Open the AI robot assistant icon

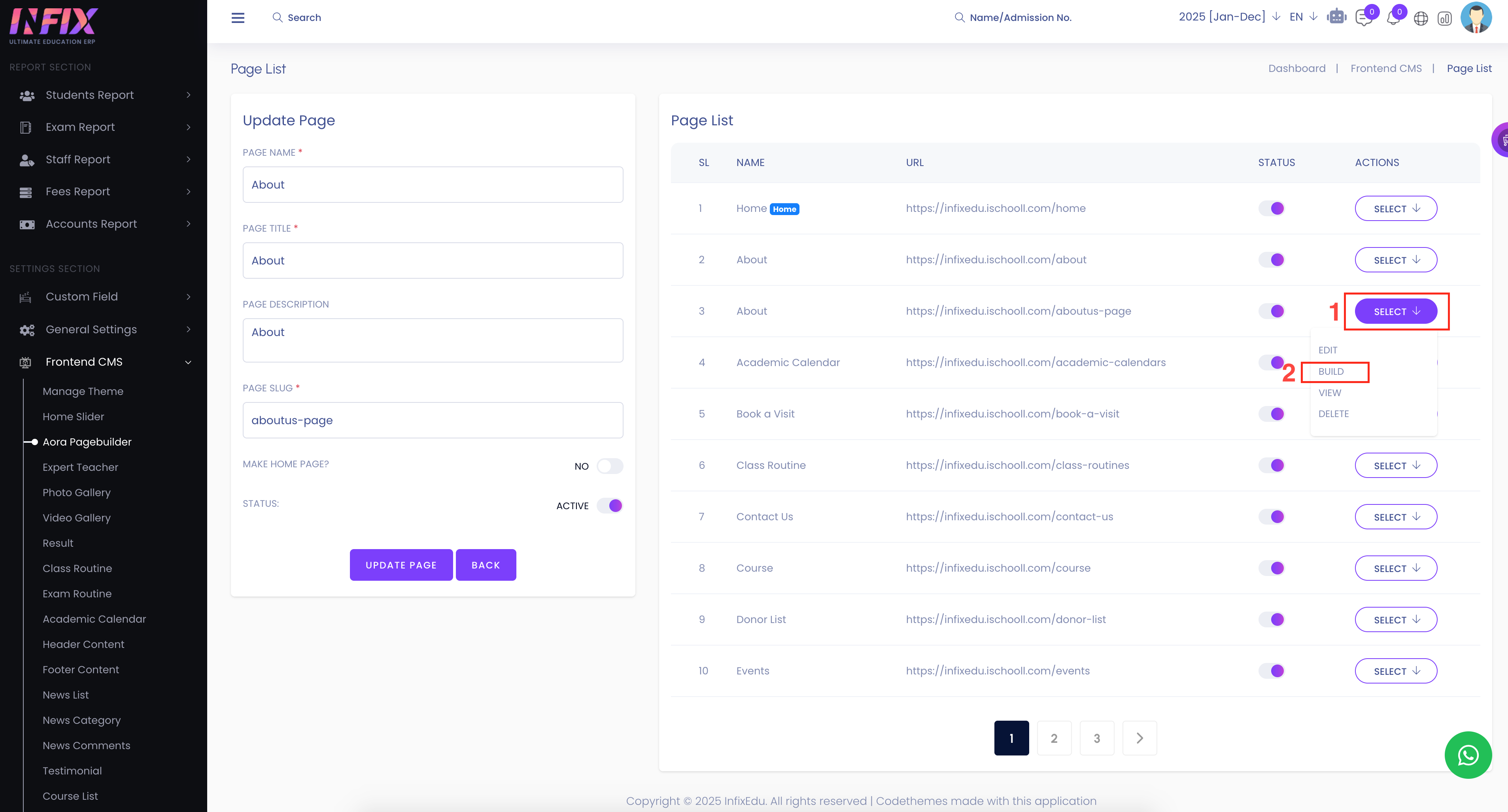tap(1336, 17)
